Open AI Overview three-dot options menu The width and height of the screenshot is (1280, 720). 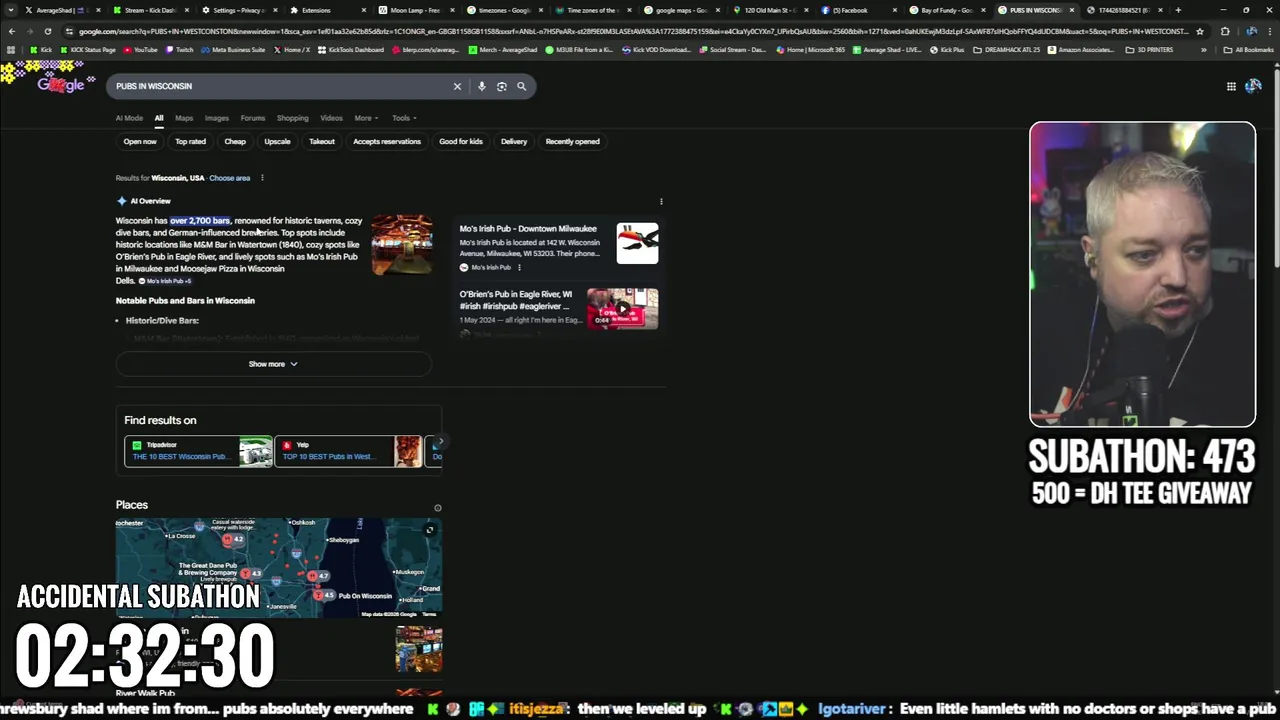(661, 201)
